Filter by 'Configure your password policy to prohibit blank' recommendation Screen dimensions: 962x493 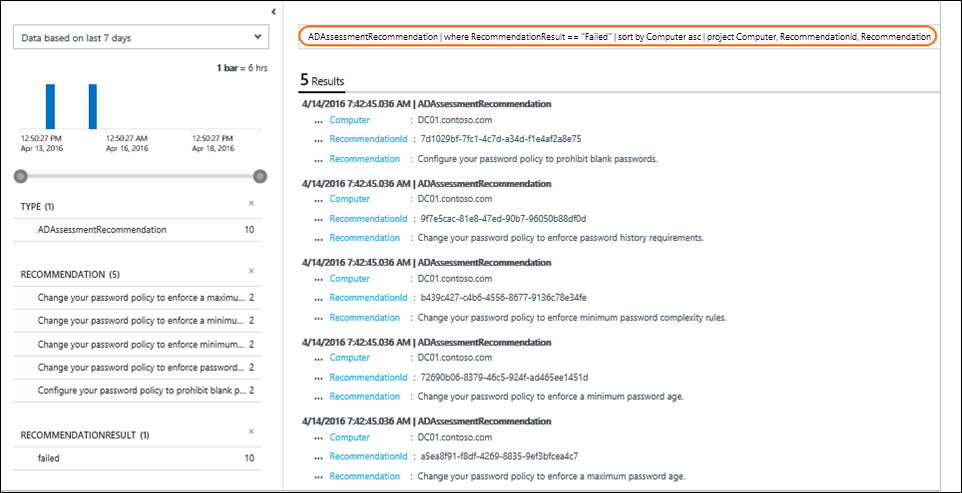point(139,390)
